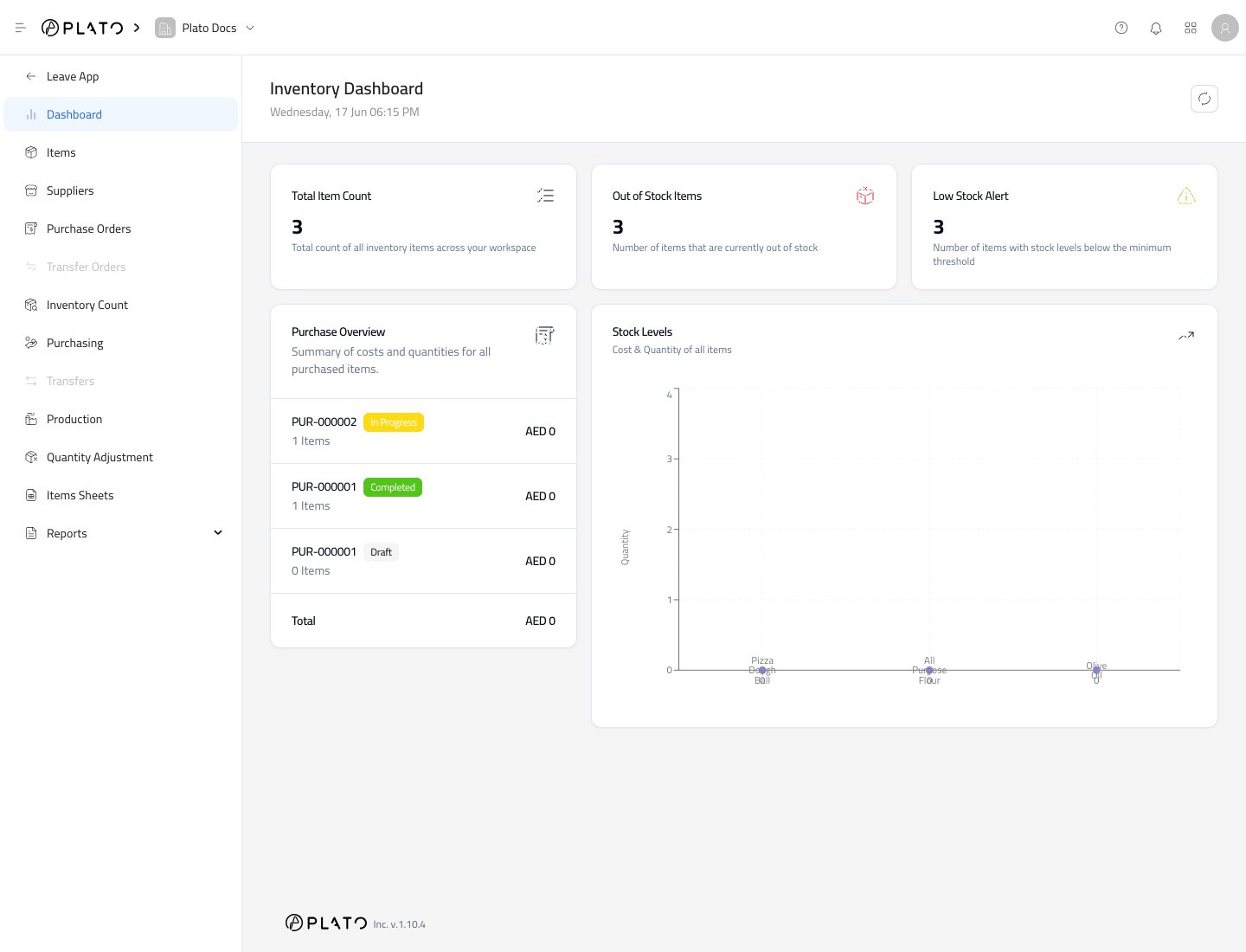Screen dimensions: 1246x952
Task: Click the Plato Docs workspace building icon
Action: 164,28
